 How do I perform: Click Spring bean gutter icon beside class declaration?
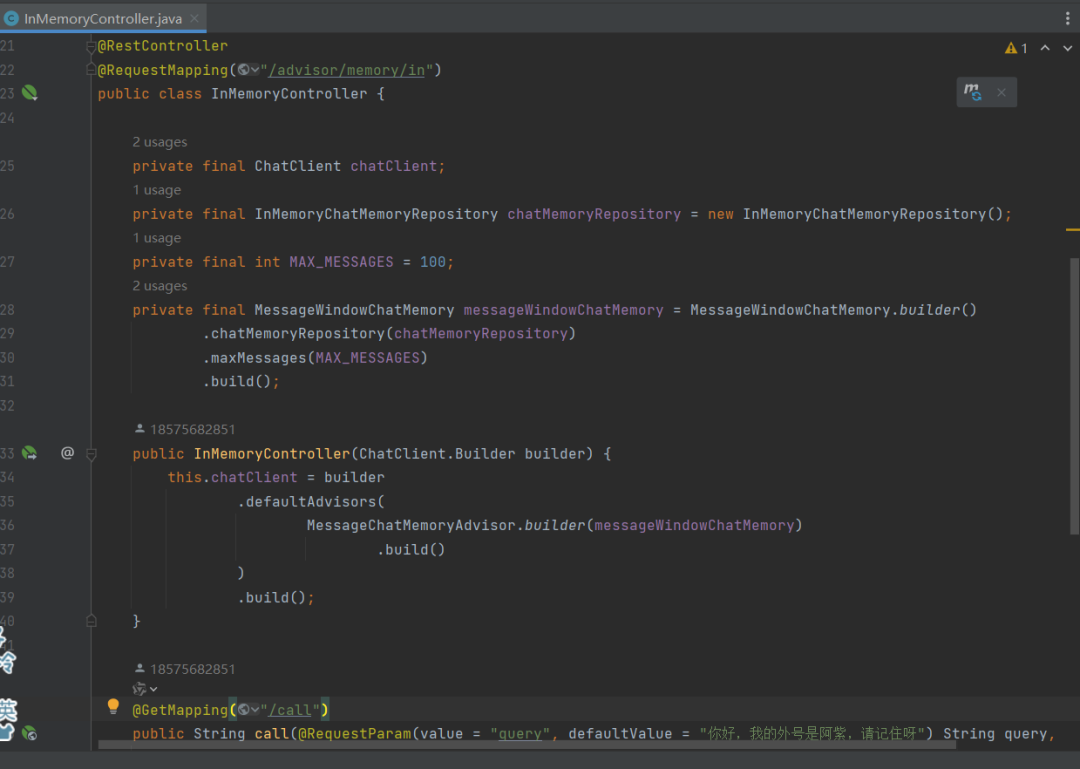(30, 92)
